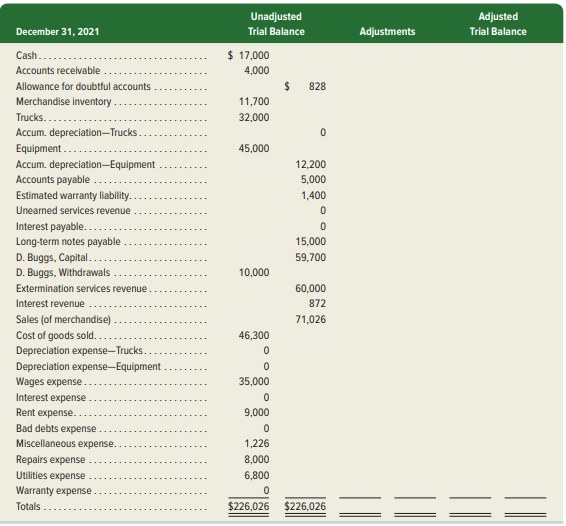The width and height of the screenshot is (566, 526).
Task: Select the Merchandise inventory value 11,700
Action: [x=254, y=101]
